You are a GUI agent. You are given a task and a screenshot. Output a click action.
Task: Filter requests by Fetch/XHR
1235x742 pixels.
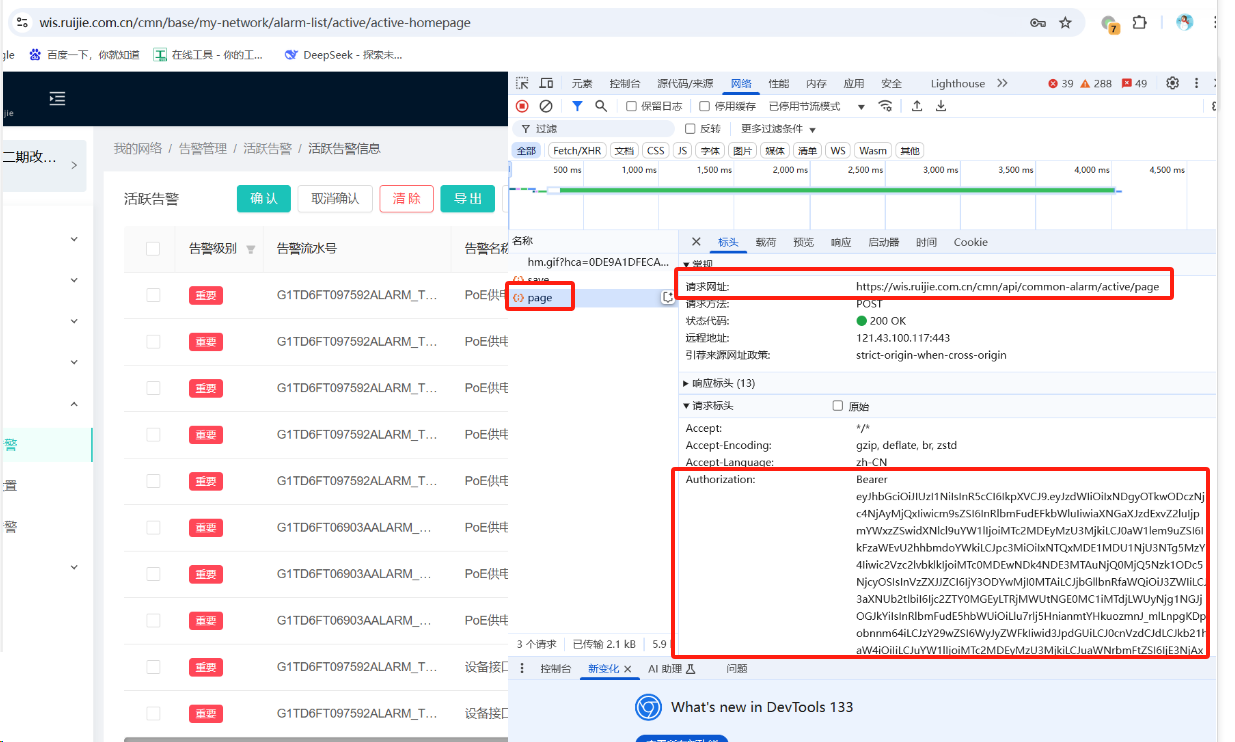coord(578,150)
